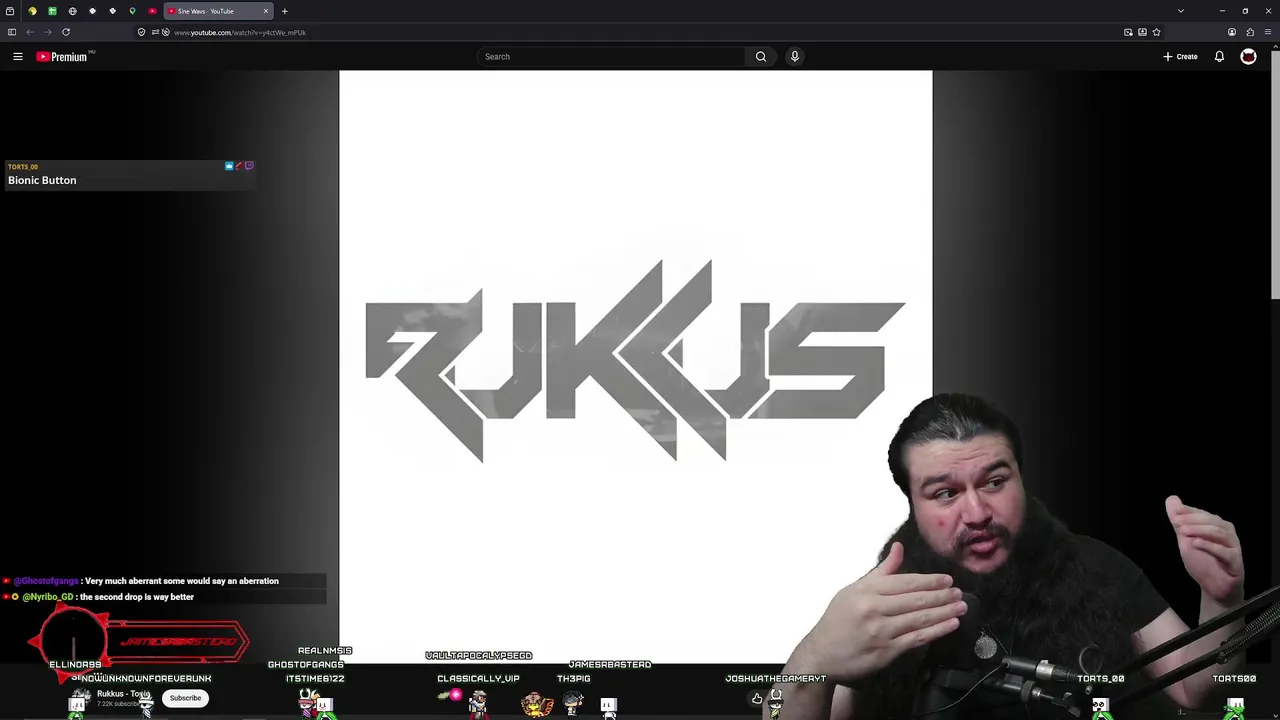This screenshot has width=1280, height=720.
Task: Select the Sine Wavs - YouTube tab
Action: point(218,11)
